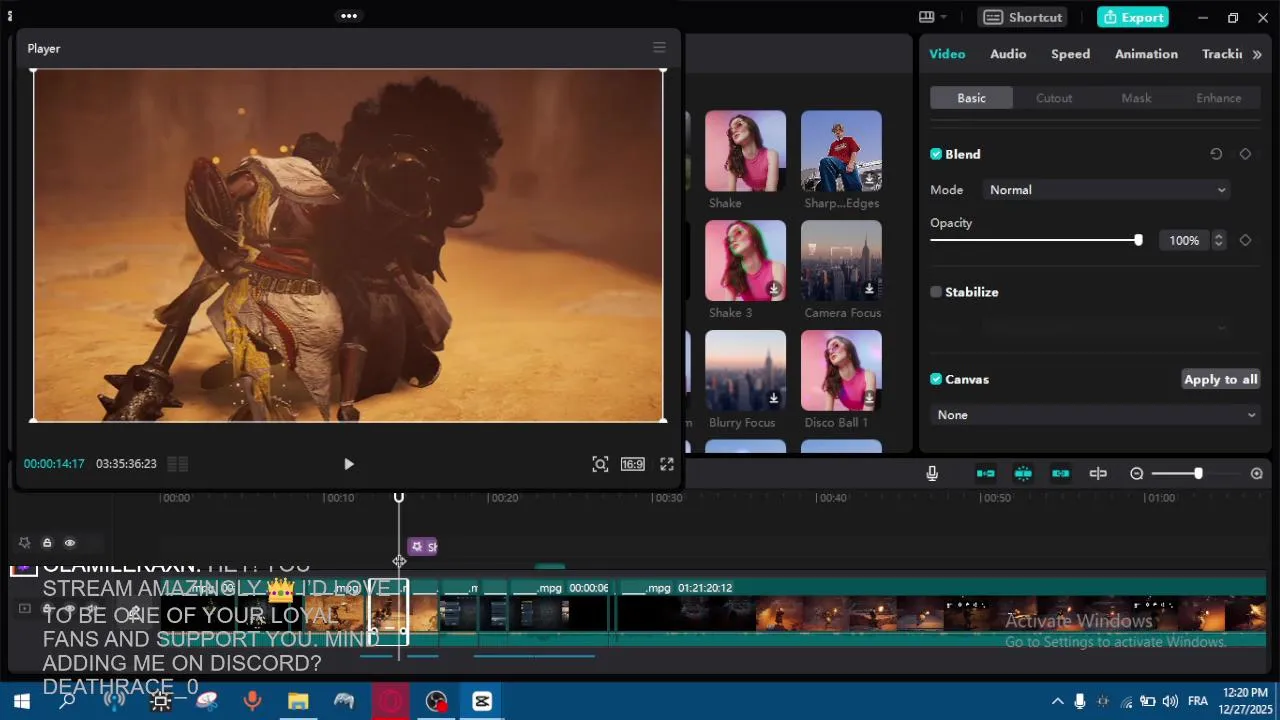This screenshot has height=720, width=1280.
Task: Switch to the Speed tab
Action: [x=1070, y=54]
